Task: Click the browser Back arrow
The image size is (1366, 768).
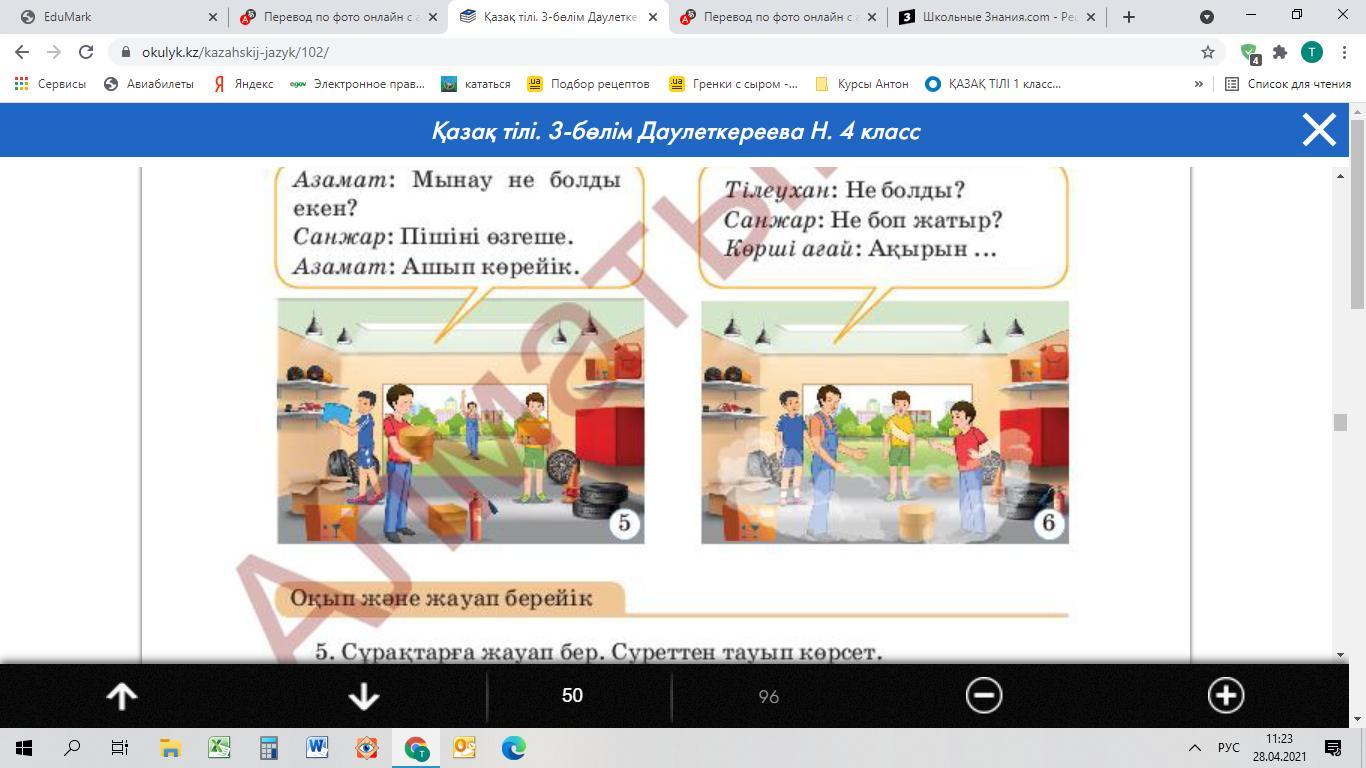Action: (x=22, y=52)
